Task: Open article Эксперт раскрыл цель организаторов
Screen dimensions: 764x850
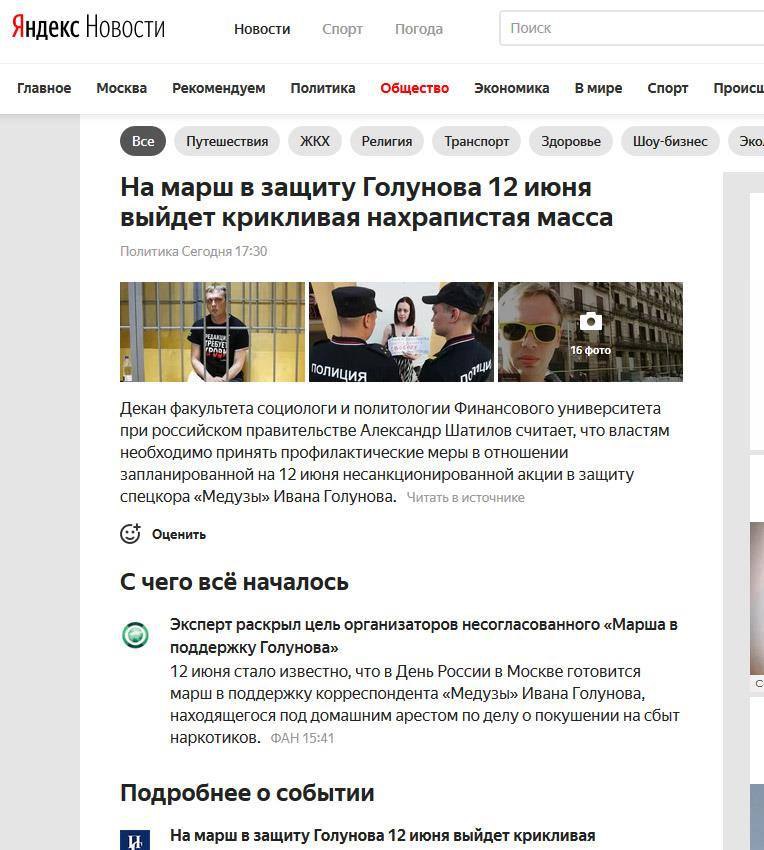Action: [x=423, y=635]
